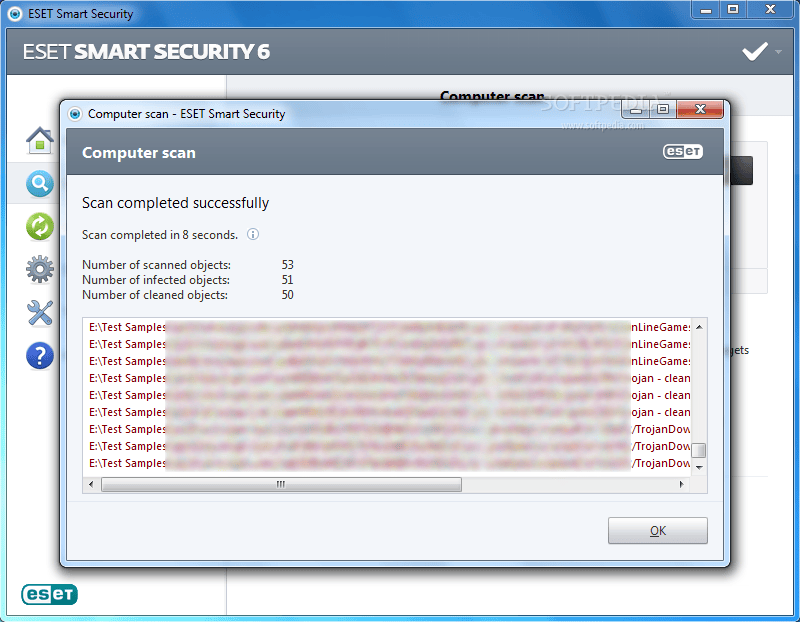This screenshot has height=622, width=800.
Task: Maximize the Computer scan dialog
Action: tap(663, 109)
